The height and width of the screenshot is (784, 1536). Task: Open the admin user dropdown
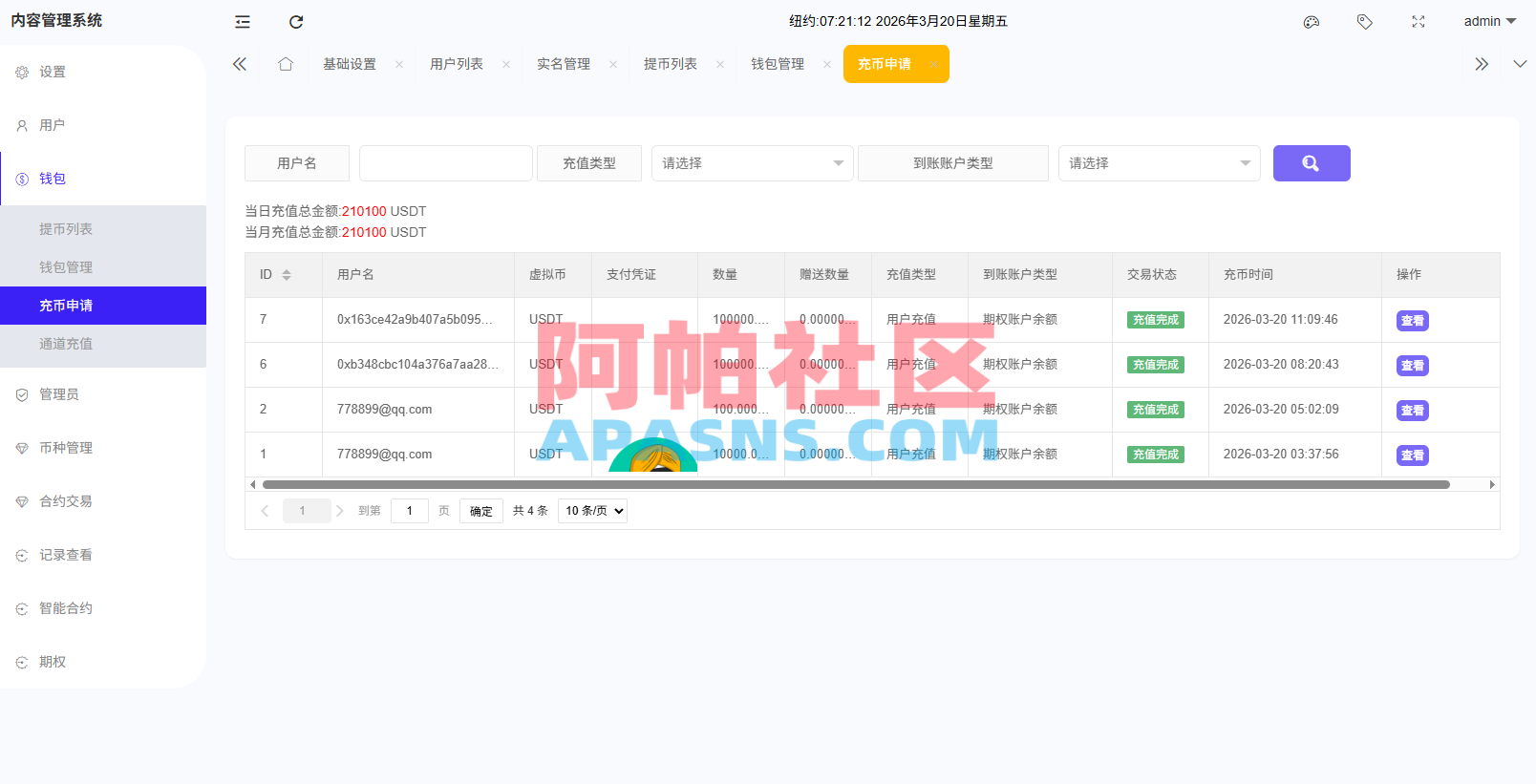pyautogui.click(x=1489, y=21)
